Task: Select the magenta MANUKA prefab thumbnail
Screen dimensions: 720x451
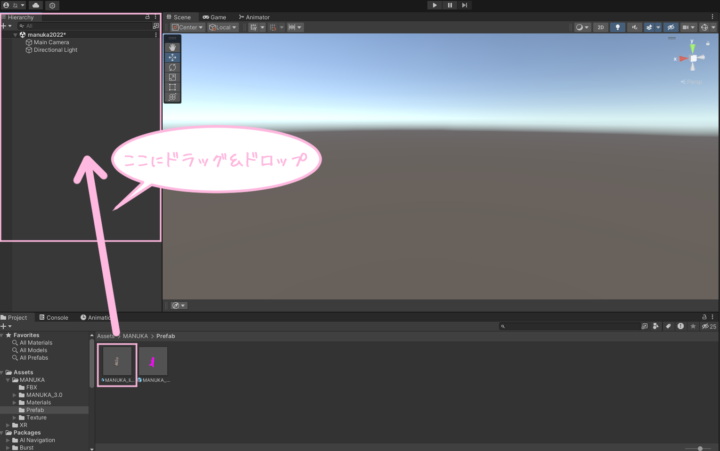Action: click(x=153, y=361)
